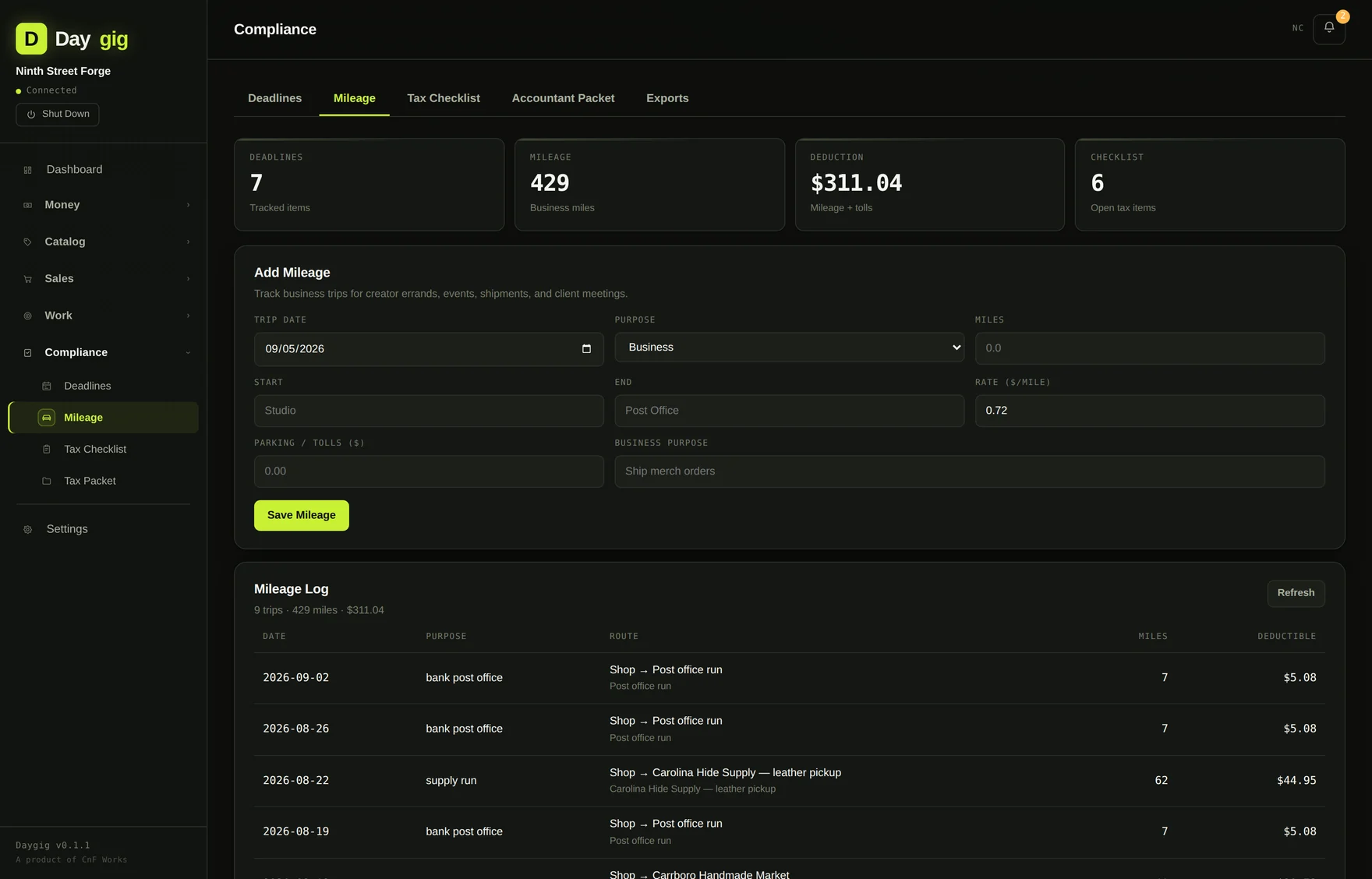Click the supply run purpose cell

point(451,781)
